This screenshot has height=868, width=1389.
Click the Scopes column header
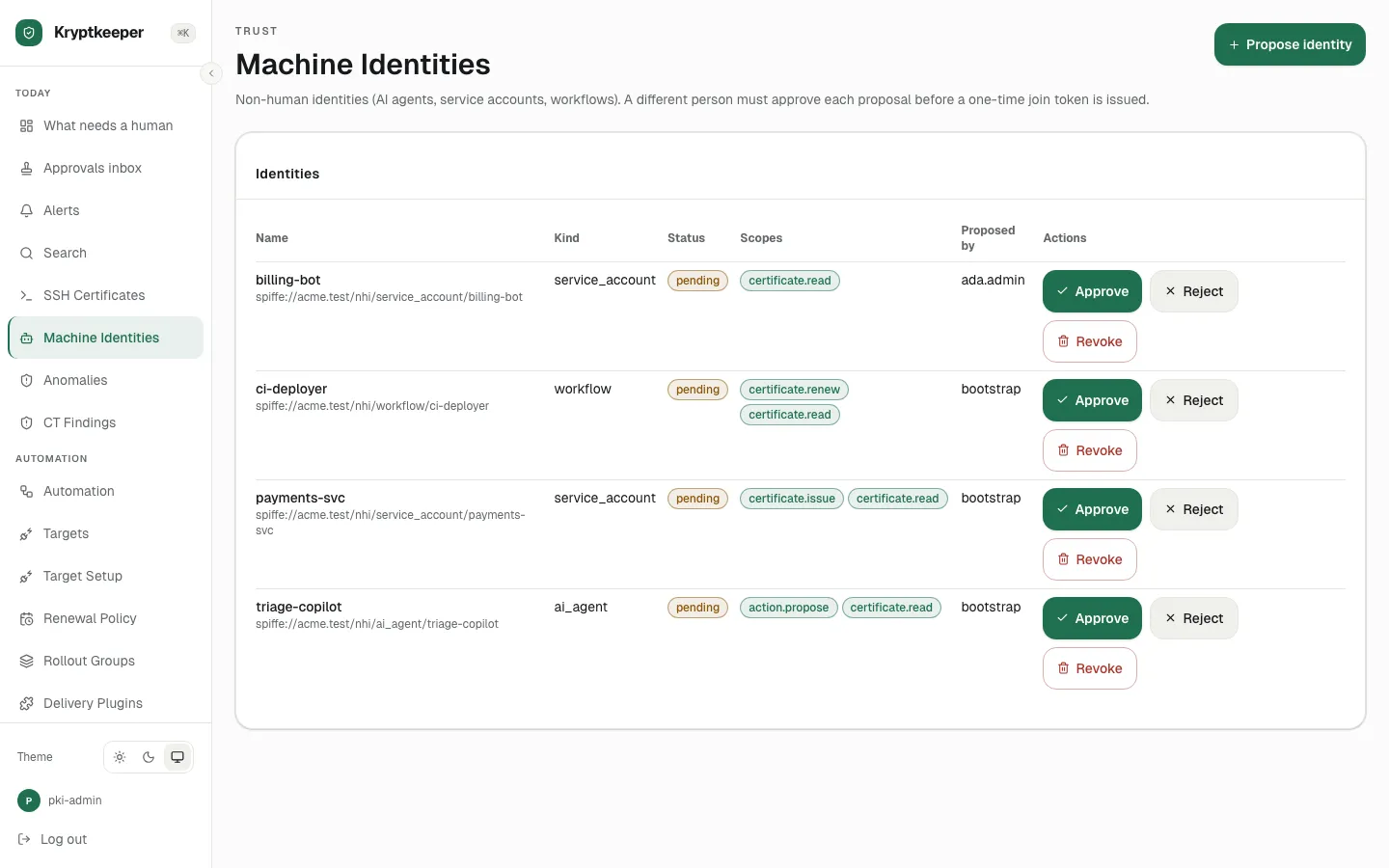point(761,238)
